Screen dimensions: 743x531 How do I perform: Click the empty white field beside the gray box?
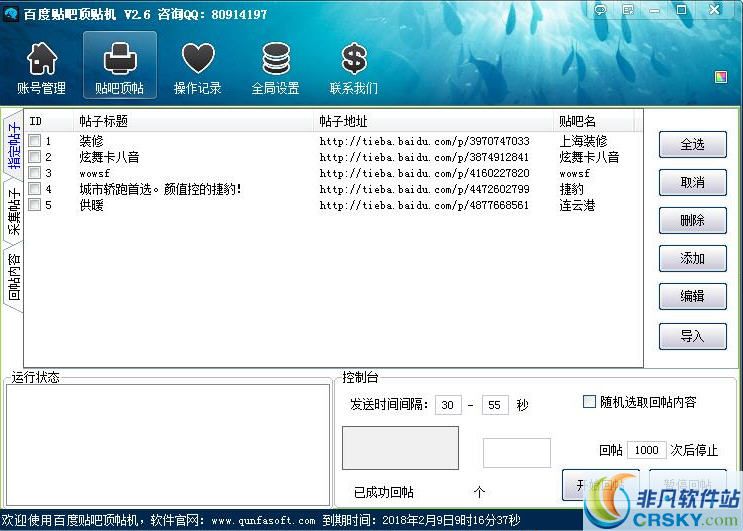click(x=517, y=453)
